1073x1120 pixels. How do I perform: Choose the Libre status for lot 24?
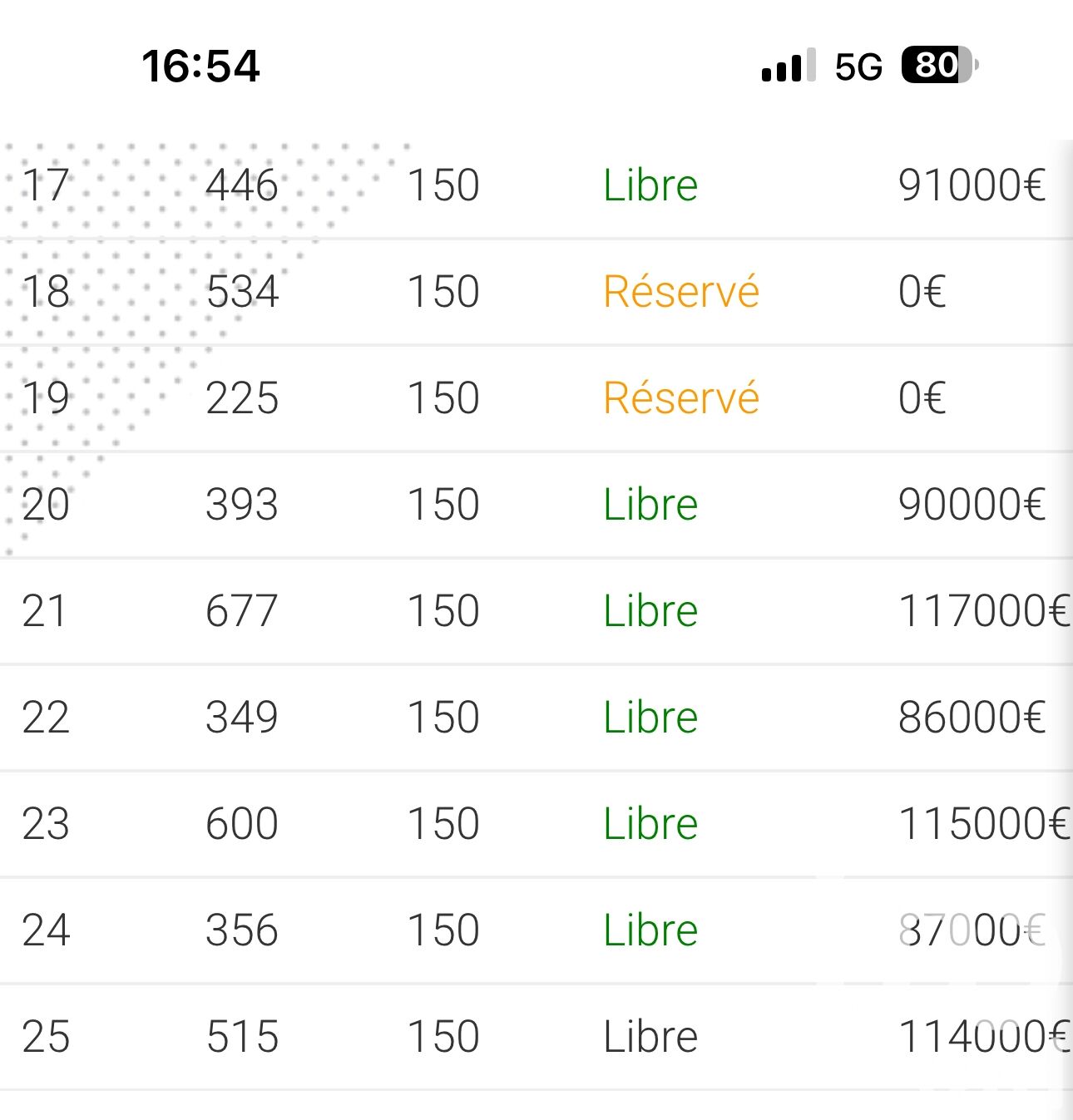(650, 930)
